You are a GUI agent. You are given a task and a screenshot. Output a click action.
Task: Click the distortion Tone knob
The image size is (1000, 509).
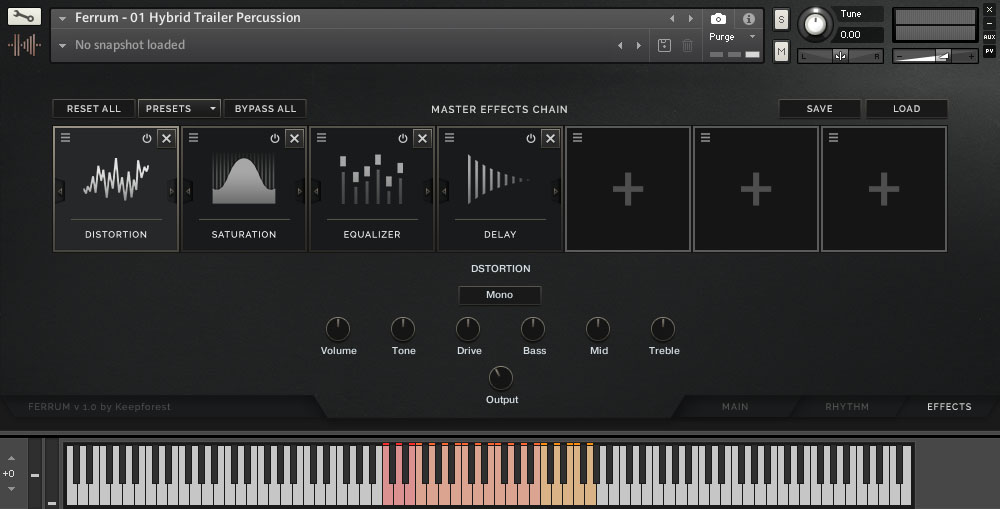click(x=403, y=329)
